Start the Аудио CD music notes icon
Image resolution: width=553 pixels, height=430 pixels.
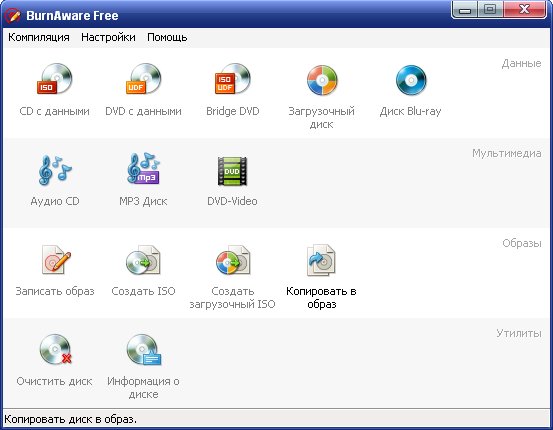click(55, 170)
